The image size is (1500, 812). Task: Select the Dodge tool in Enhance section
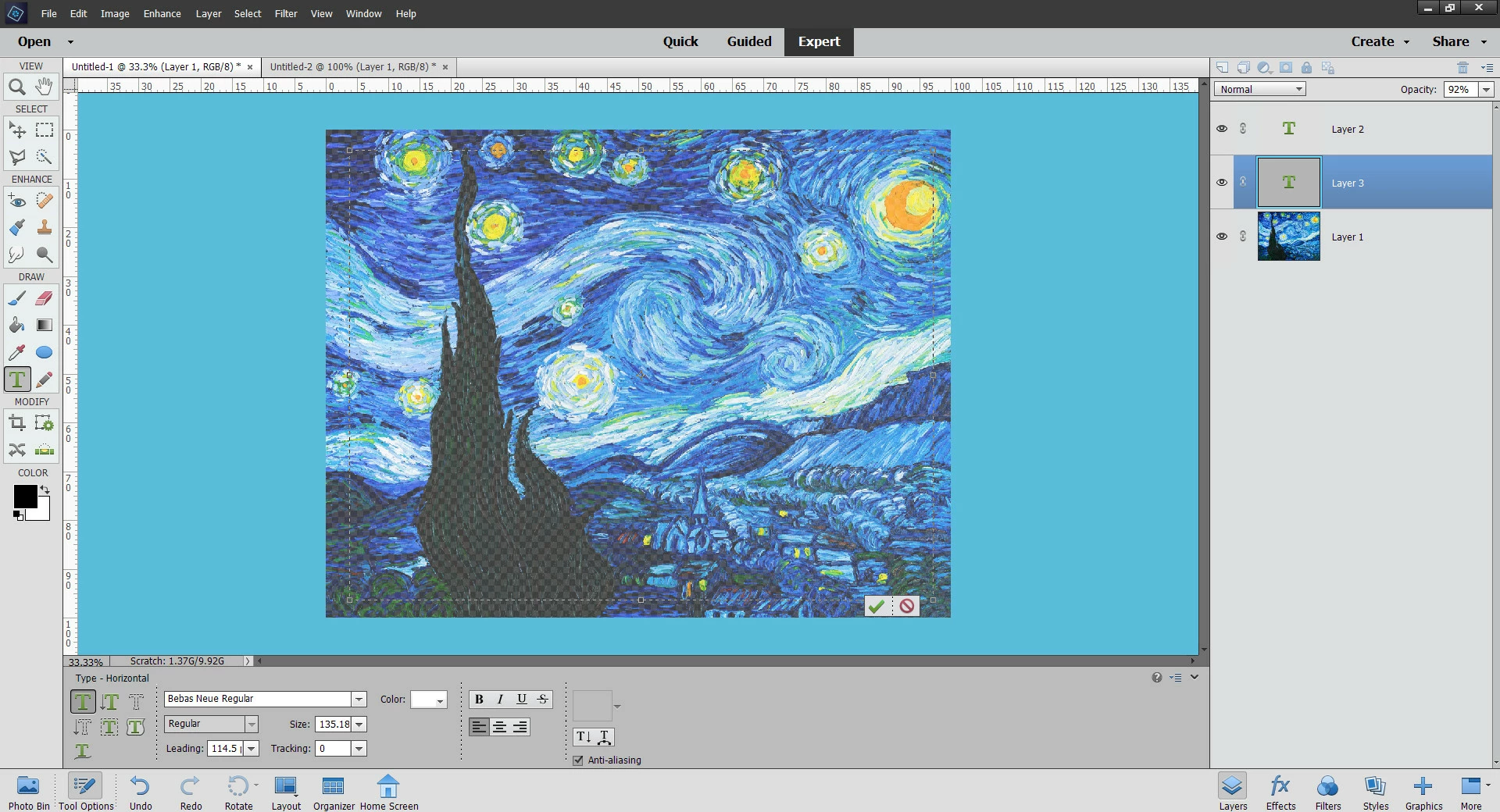45,255
